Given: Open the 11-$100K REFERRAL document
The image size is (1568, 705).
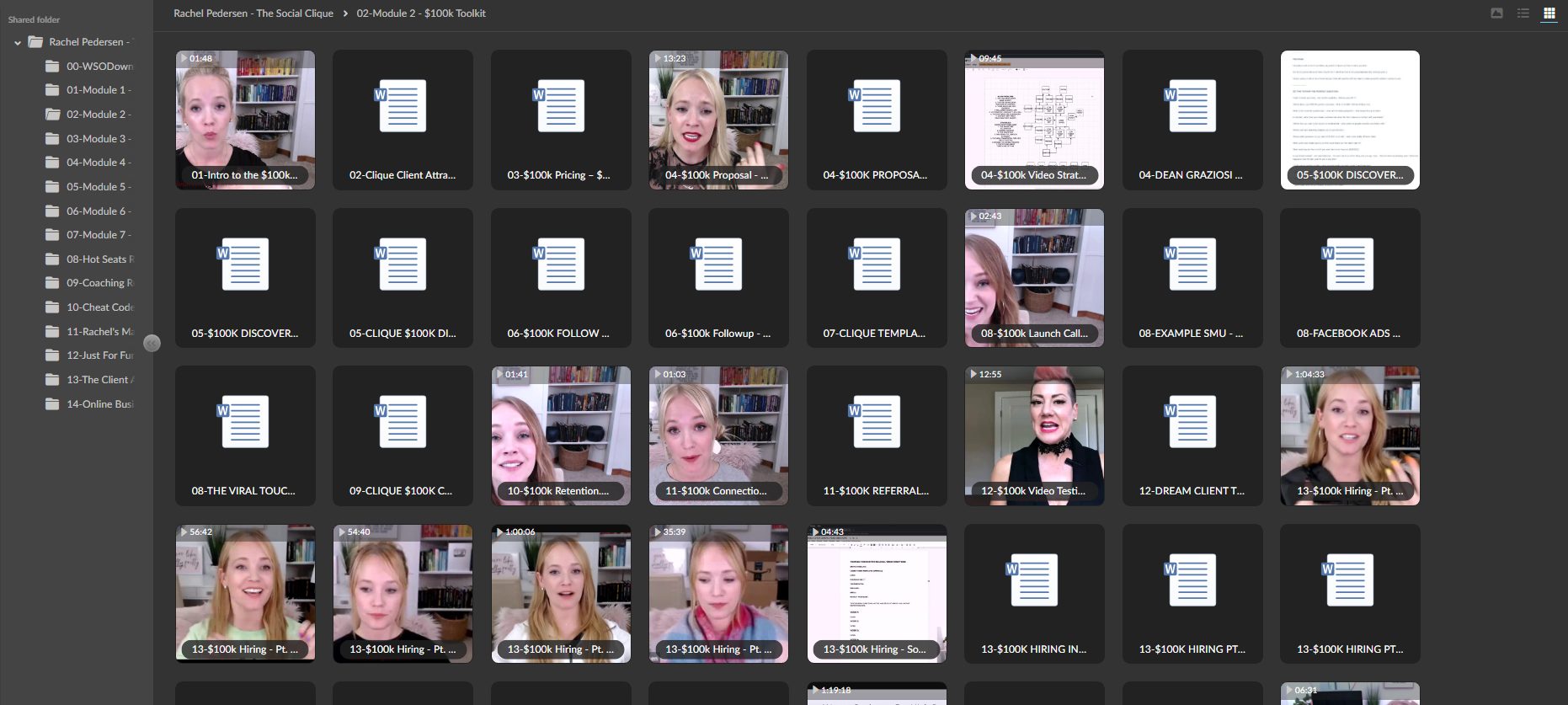Looking at the screenshot, I should tap(877, 435).
